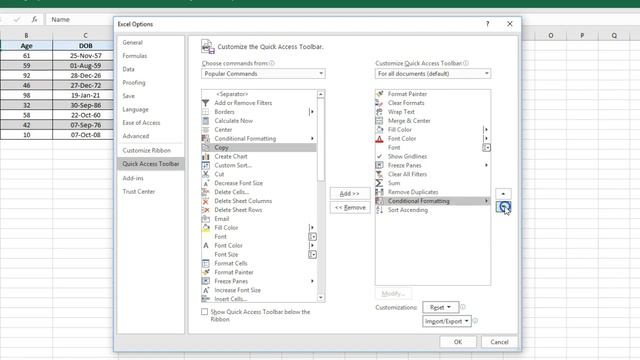Select Format Painter in right toolbar list
Image resolution: width=640 pixels, height=360 pixels.
[433, 94]
